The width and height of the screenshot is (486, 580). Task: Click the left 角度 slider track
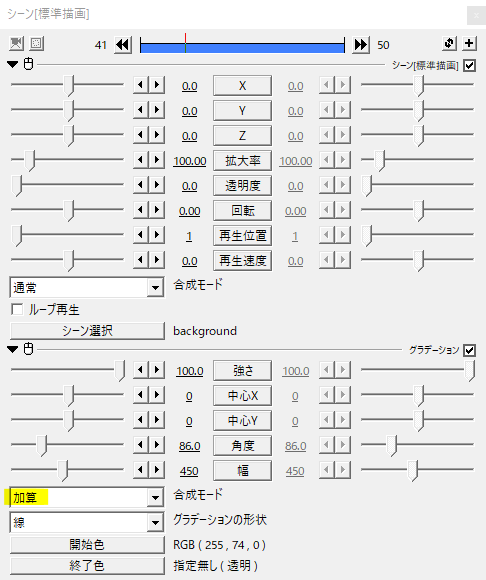(67, 445)
